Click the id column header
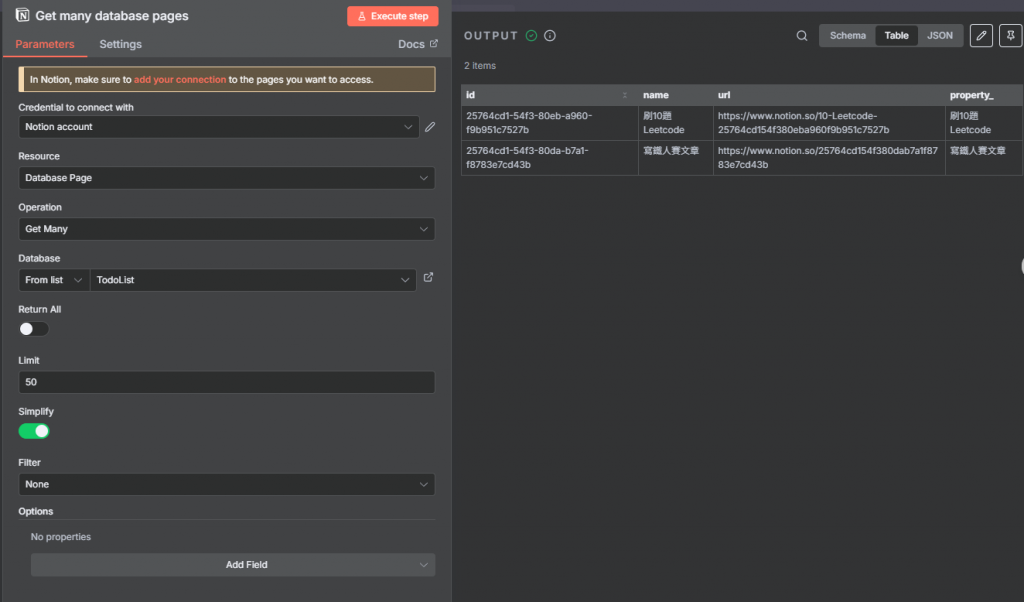The image size is (1024, 602). click(549, 95)
